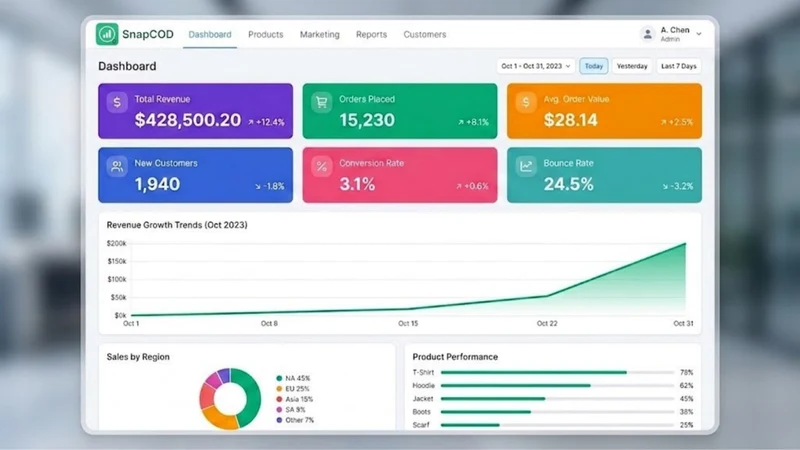The height and width of the screenshot is (450, 800).
Task: Click the up arrow beside +12.4%
Action: (251, 122)
